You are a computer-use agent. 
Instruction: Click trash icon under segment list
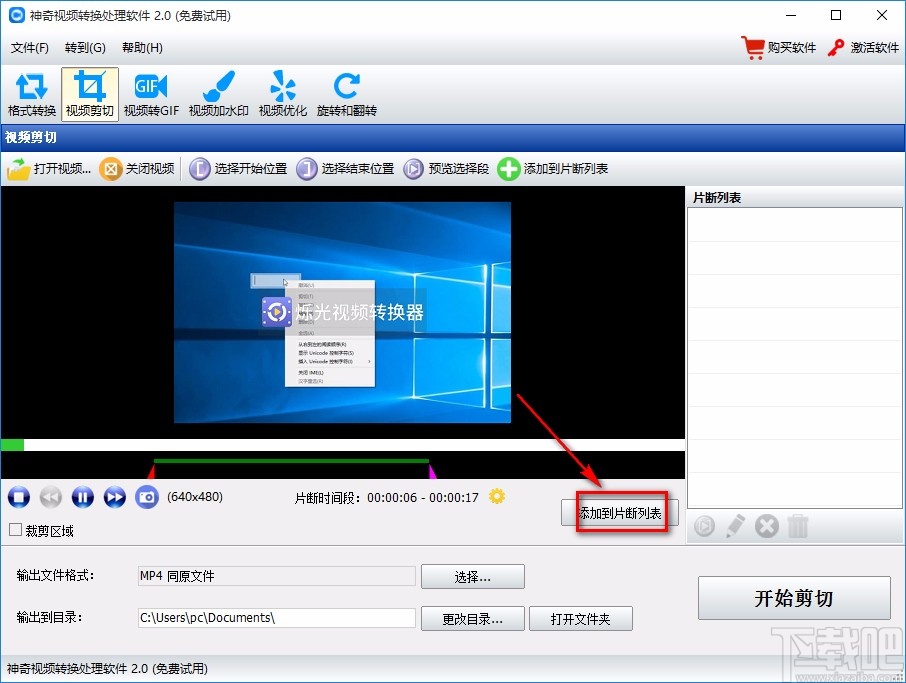pos(798,526)
